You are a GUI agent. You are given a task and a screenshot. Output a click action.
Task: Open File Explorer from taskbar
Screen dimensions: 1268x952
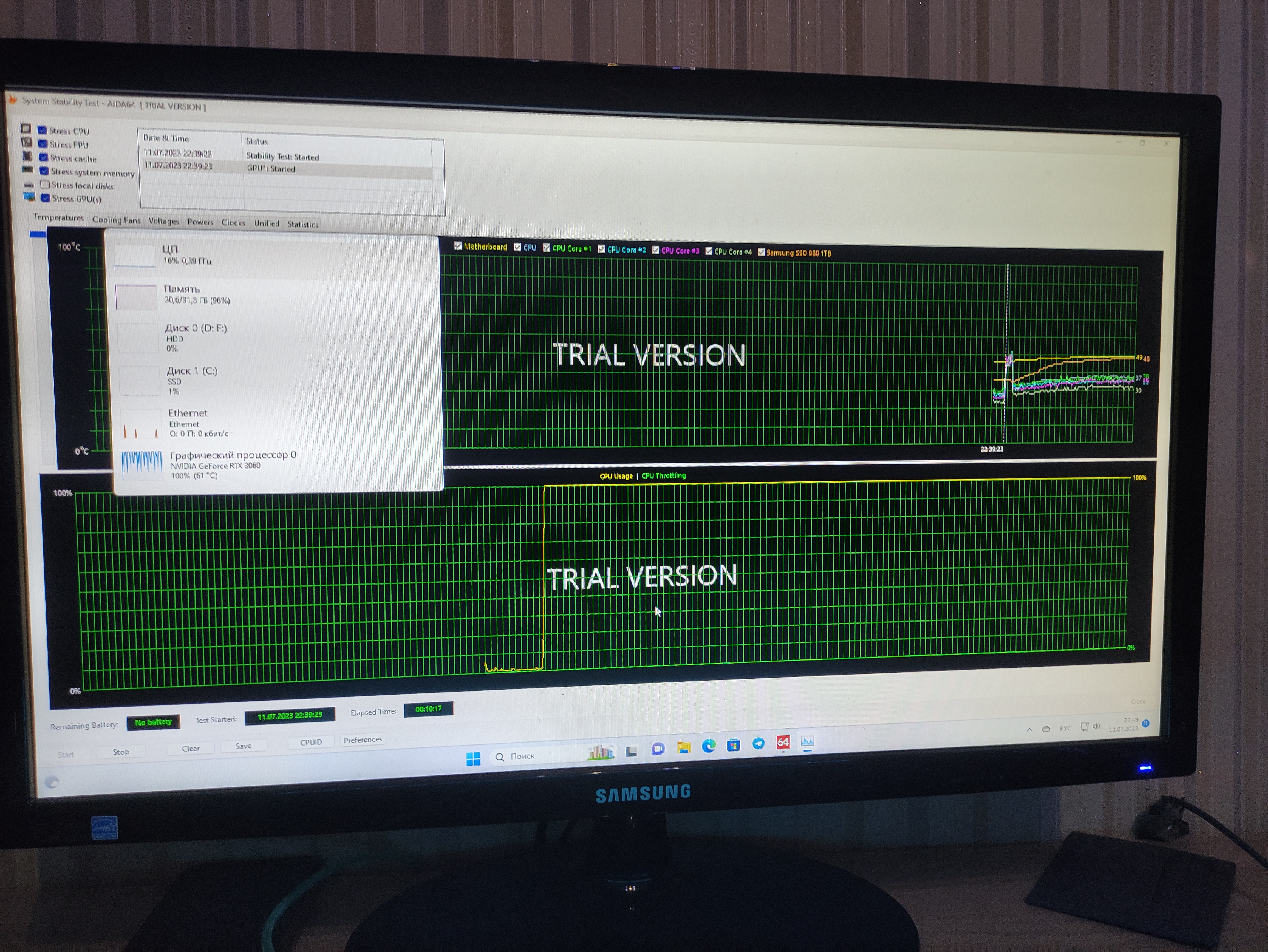pyautogui.click(x=683, y=747)
